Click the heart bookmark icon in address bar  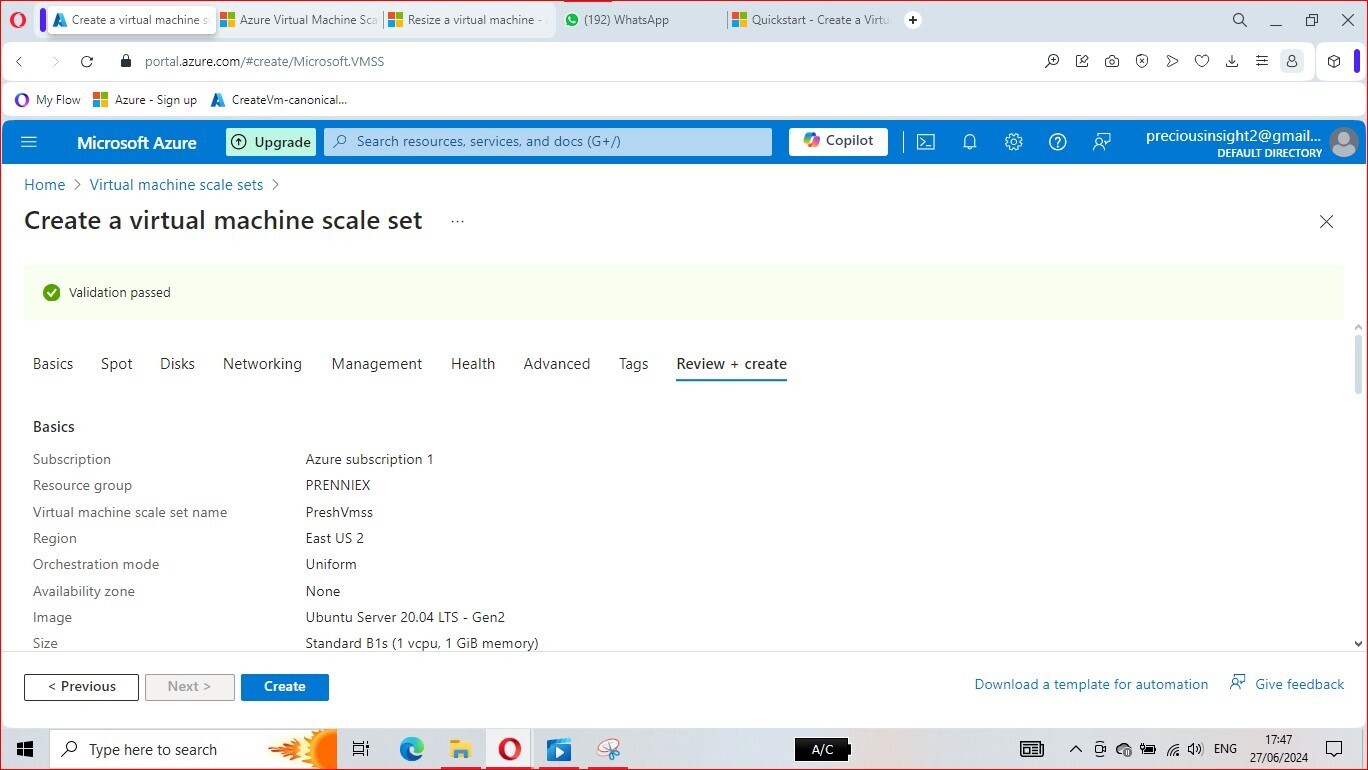(1202, 61)
